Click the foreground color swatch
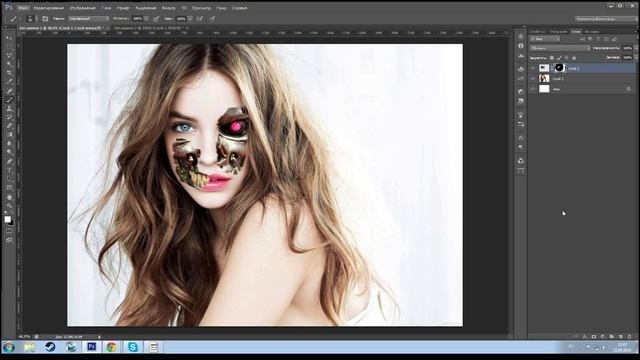 (8, 219)
